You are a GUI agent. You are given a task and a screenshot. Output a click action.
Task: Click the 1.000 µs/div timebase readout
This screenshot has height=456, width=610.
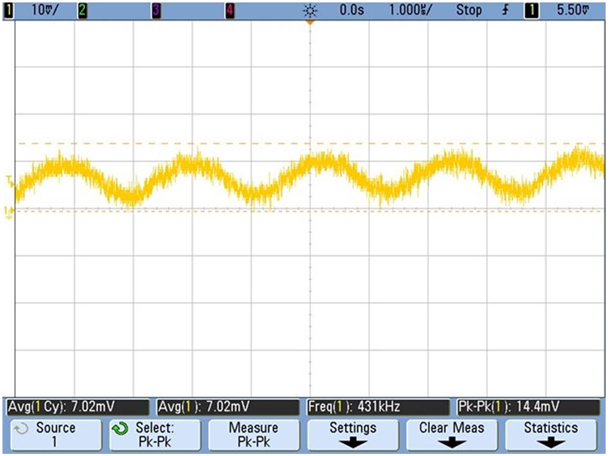(x=410, y=10)
